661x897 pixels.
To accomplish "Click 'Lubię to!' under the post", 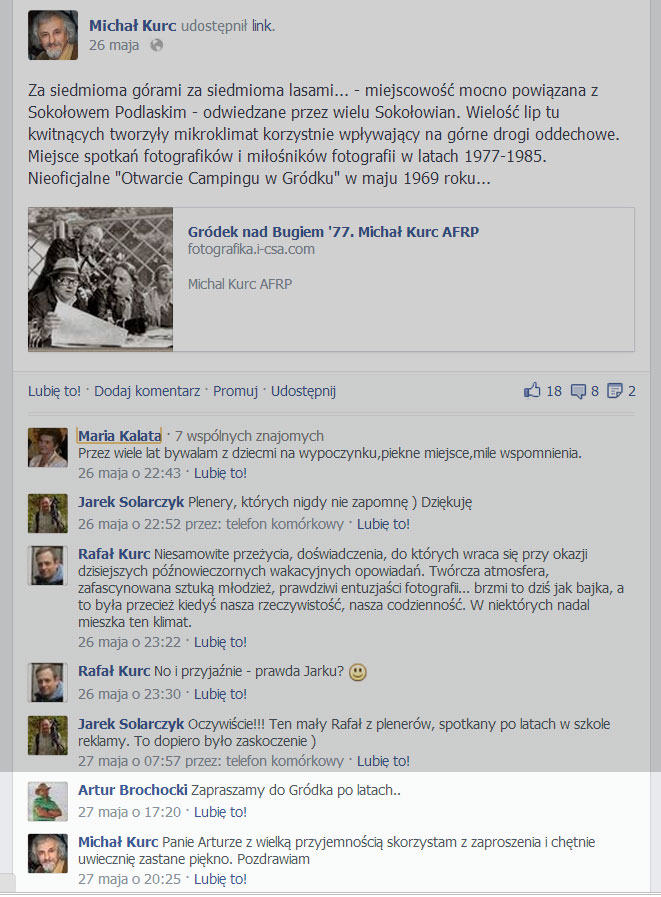I will pos(54,391).
